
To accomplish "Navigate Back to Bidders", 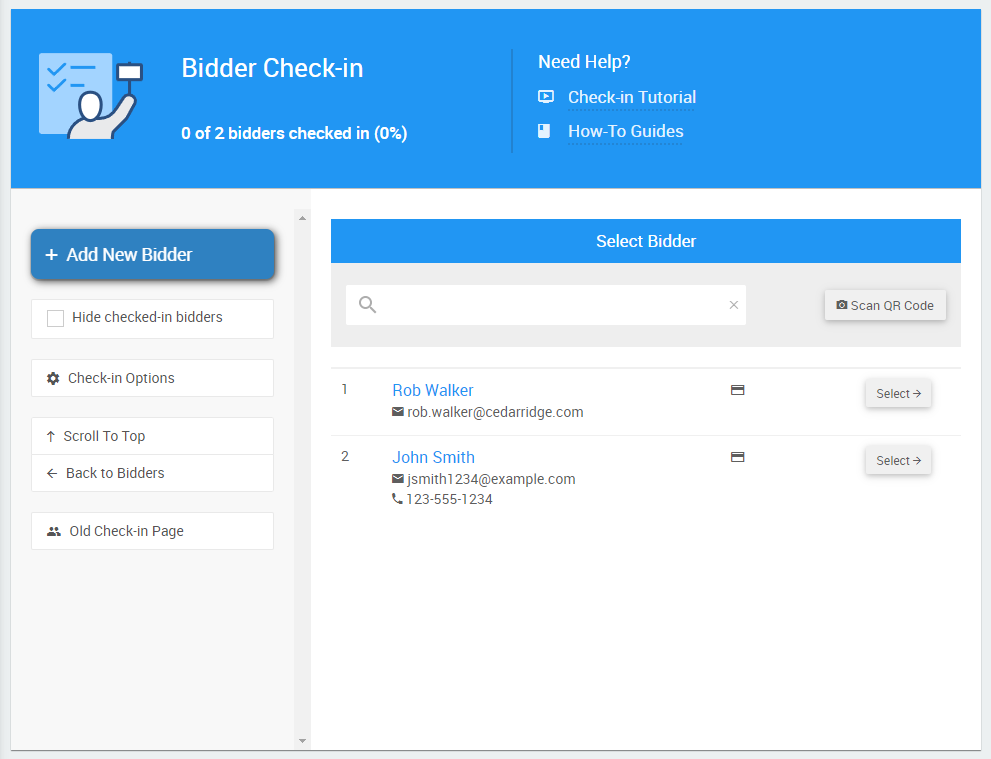I will pos(152,473).
